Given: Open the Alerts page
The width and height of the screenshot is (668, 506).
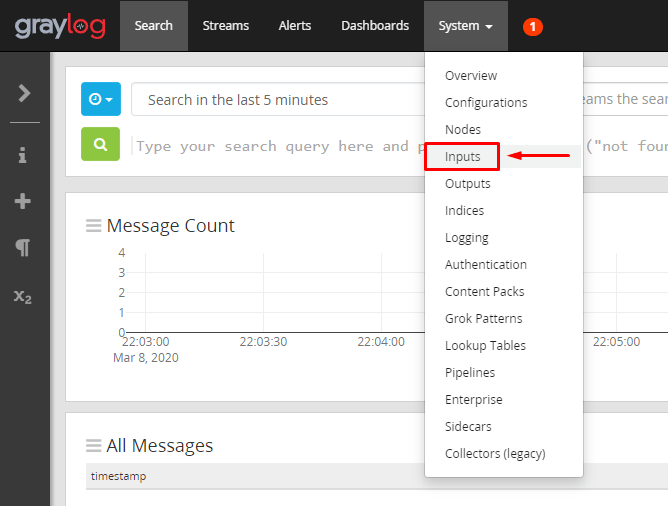Looking at the screenshot, I should click(294, 26).
